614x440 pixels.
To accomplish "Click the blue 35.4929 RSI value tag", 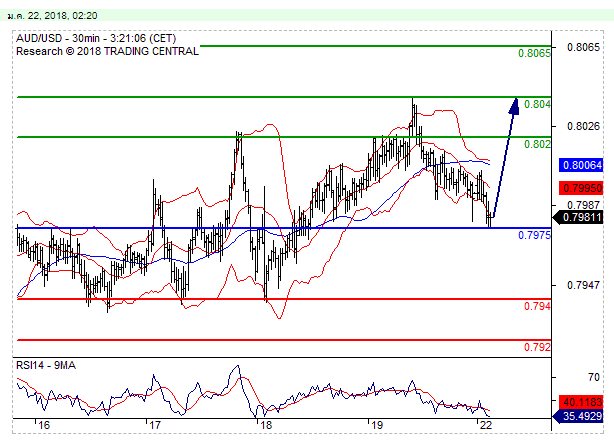I will [x=578, y=416].
